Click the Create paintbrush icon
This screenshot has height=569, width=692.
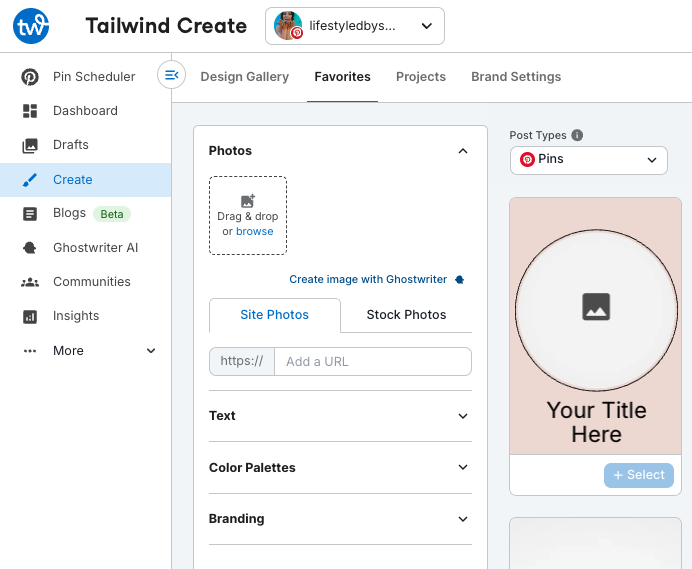(30, 180)
